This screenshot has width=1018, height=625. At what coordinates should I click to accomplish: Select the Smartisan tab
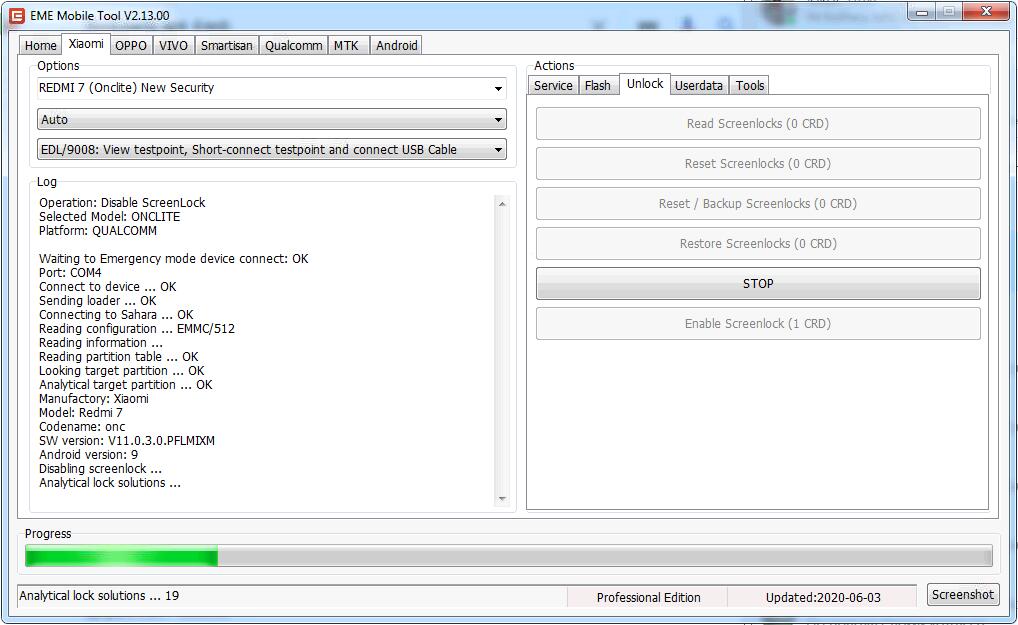pos(227,45)
